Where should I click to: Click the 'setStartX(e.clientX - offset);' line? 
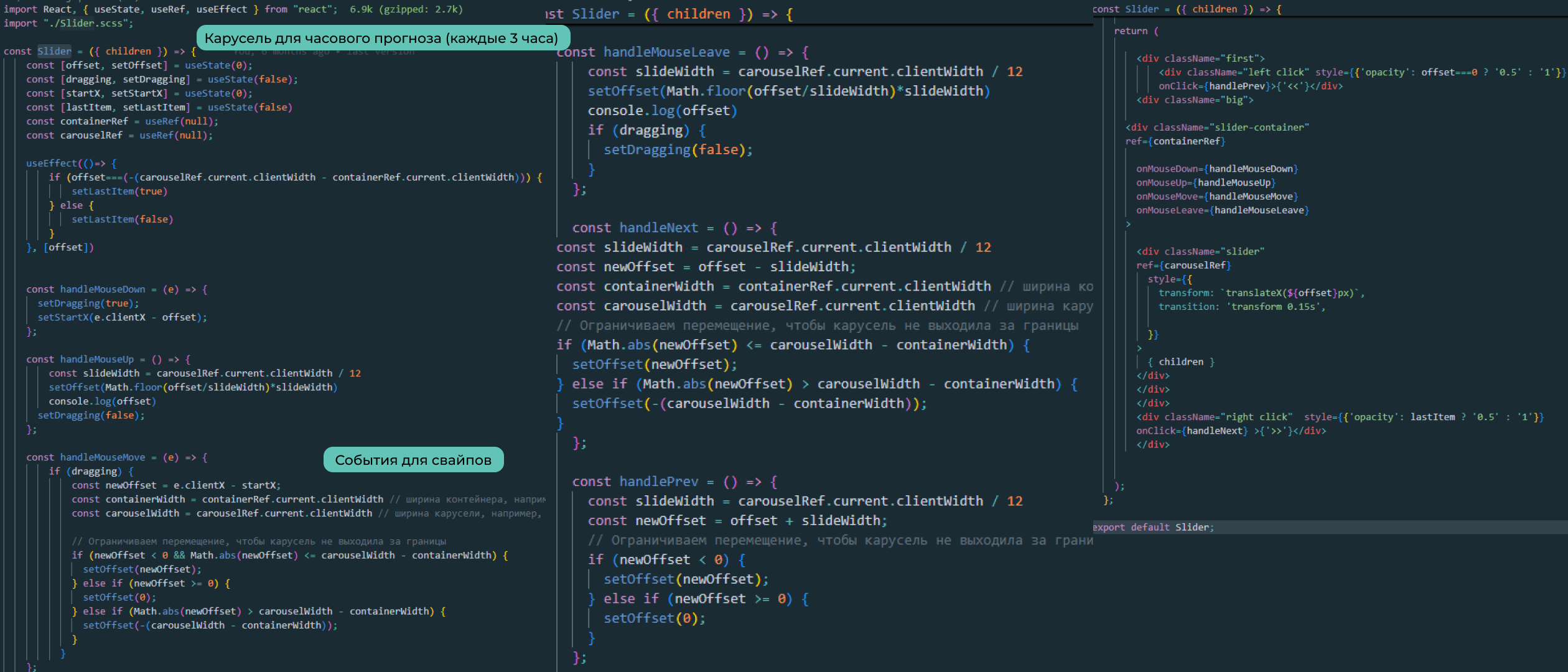pos(123,317)
